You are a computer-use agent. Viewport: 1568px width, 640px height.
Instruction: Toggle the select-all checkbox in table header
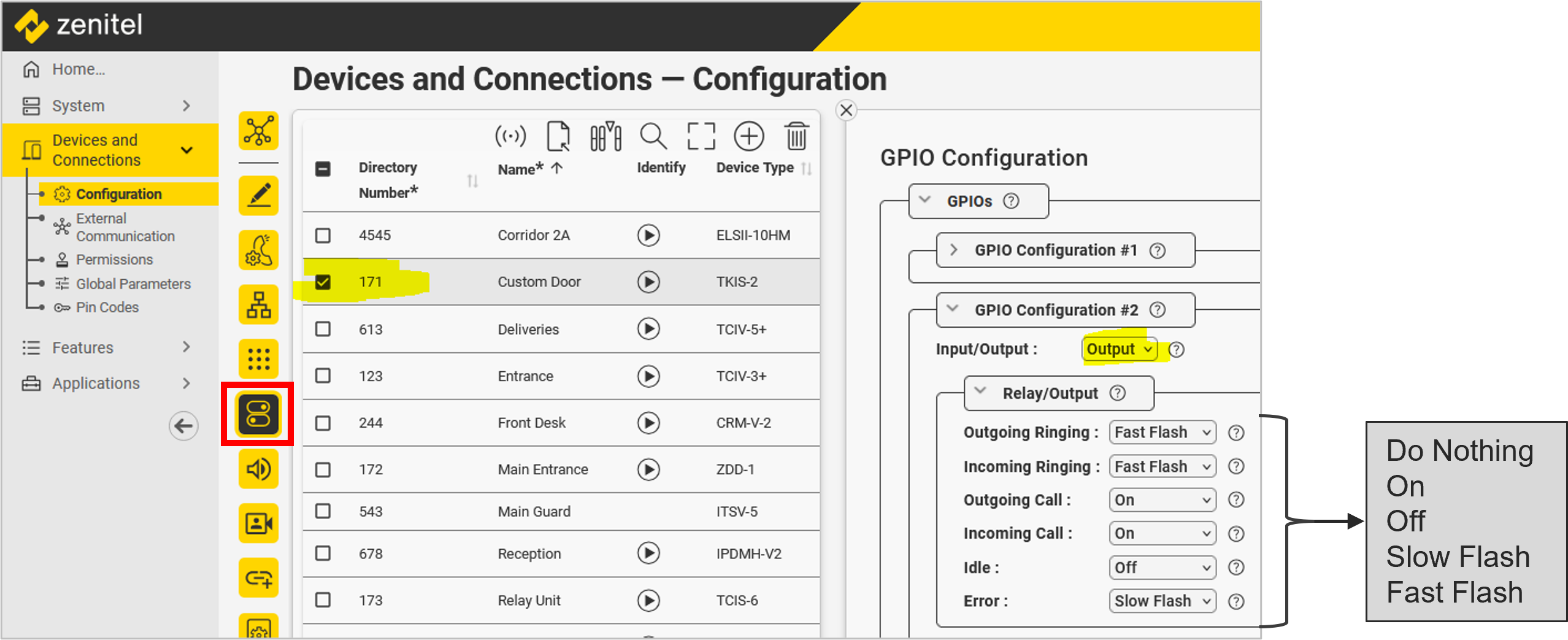click(x=323, y=169)
